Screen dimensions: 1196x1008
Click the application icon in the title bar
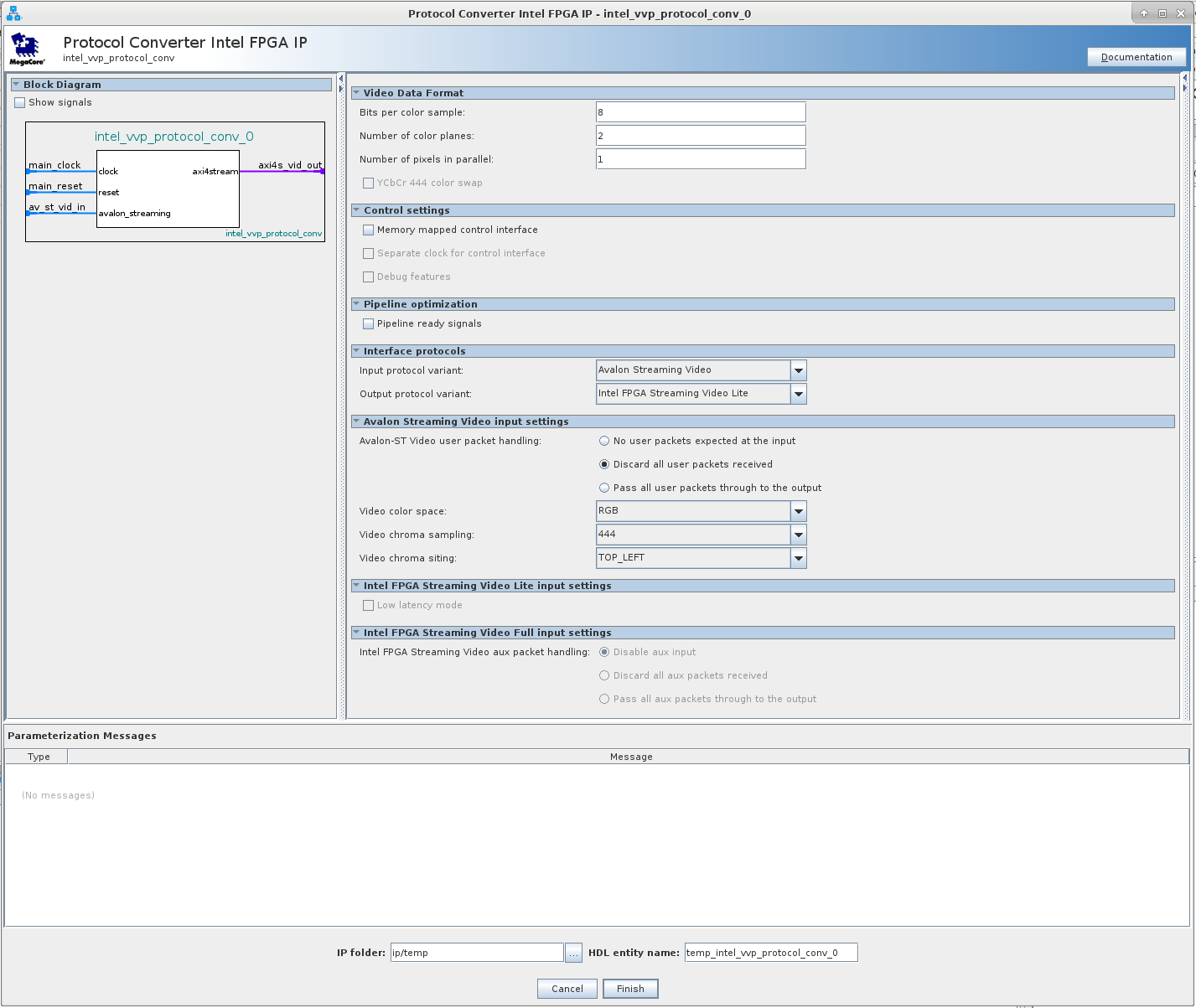point(13,13)
